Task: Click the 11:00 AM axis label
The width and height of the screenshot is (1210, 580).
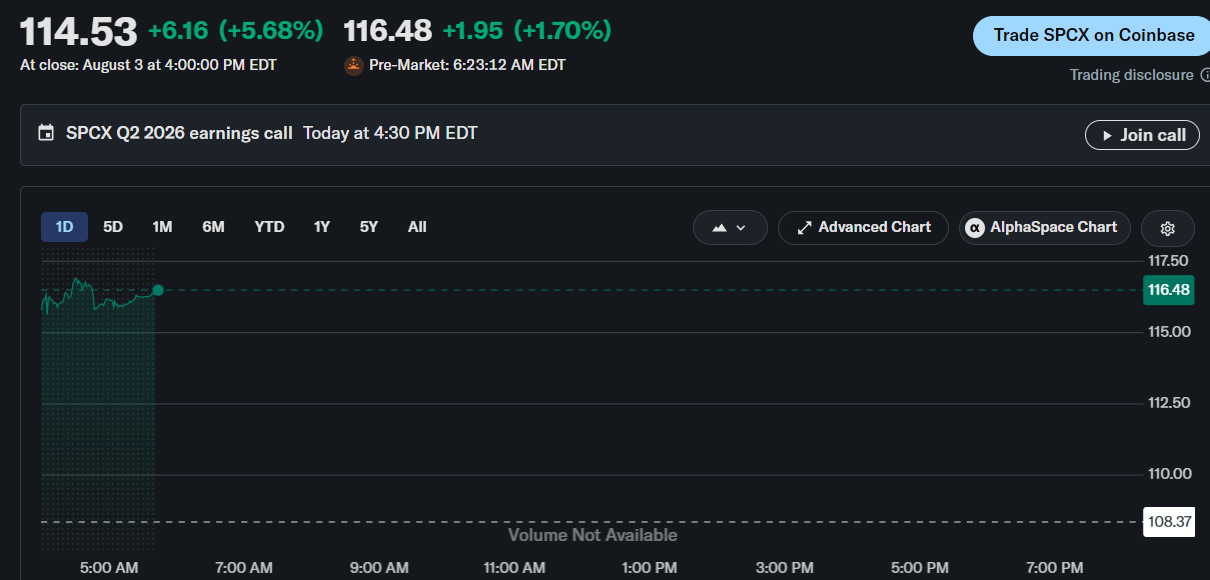Action: tap(514, 568)
